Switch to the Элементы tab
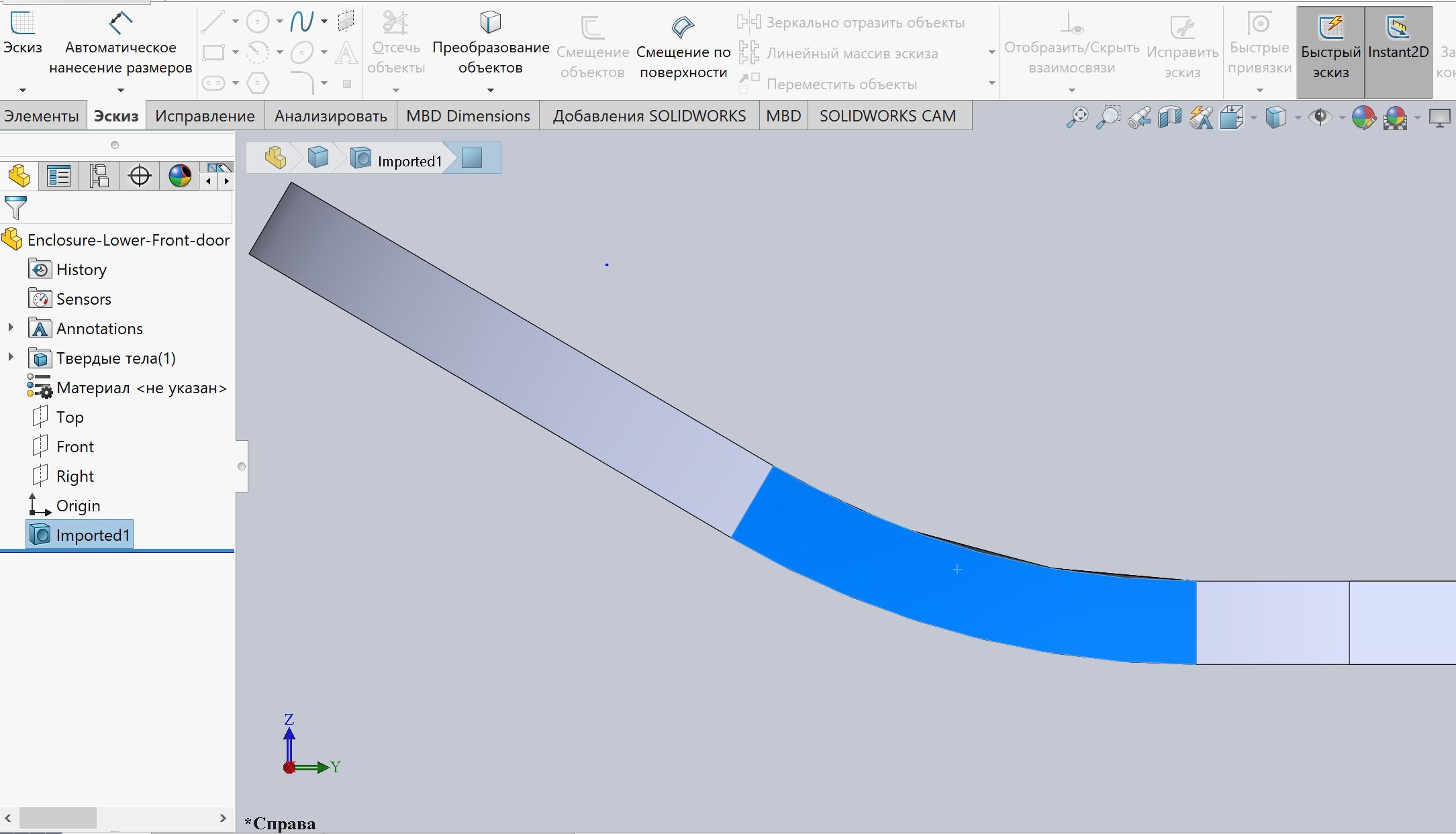Viewport: 1456px width, 834px height. [x=42, y=116]
